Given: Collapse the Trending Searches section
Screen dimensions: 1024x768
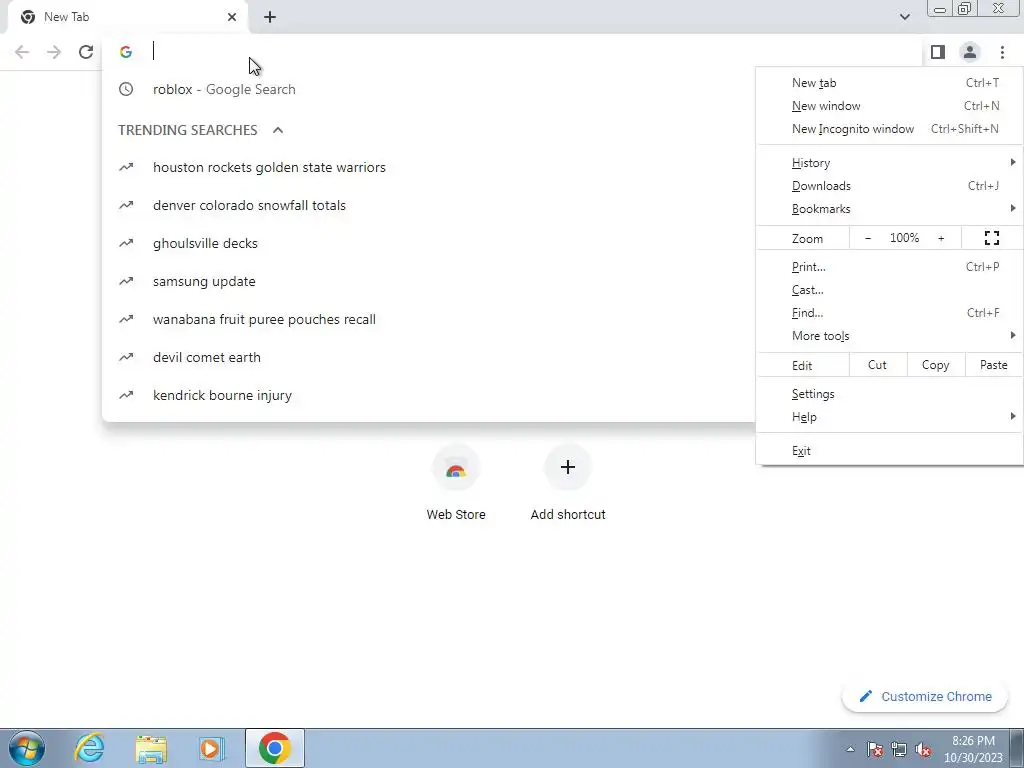Looking at the screenshot, I should 278,130.
